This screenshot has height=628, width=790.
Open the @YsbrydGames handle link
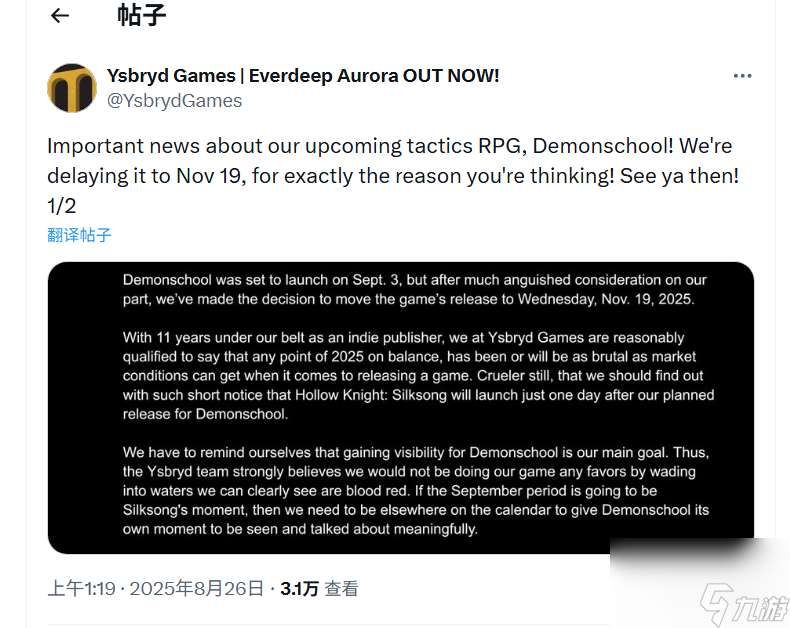pyautogui.click(x=174, y=101)
